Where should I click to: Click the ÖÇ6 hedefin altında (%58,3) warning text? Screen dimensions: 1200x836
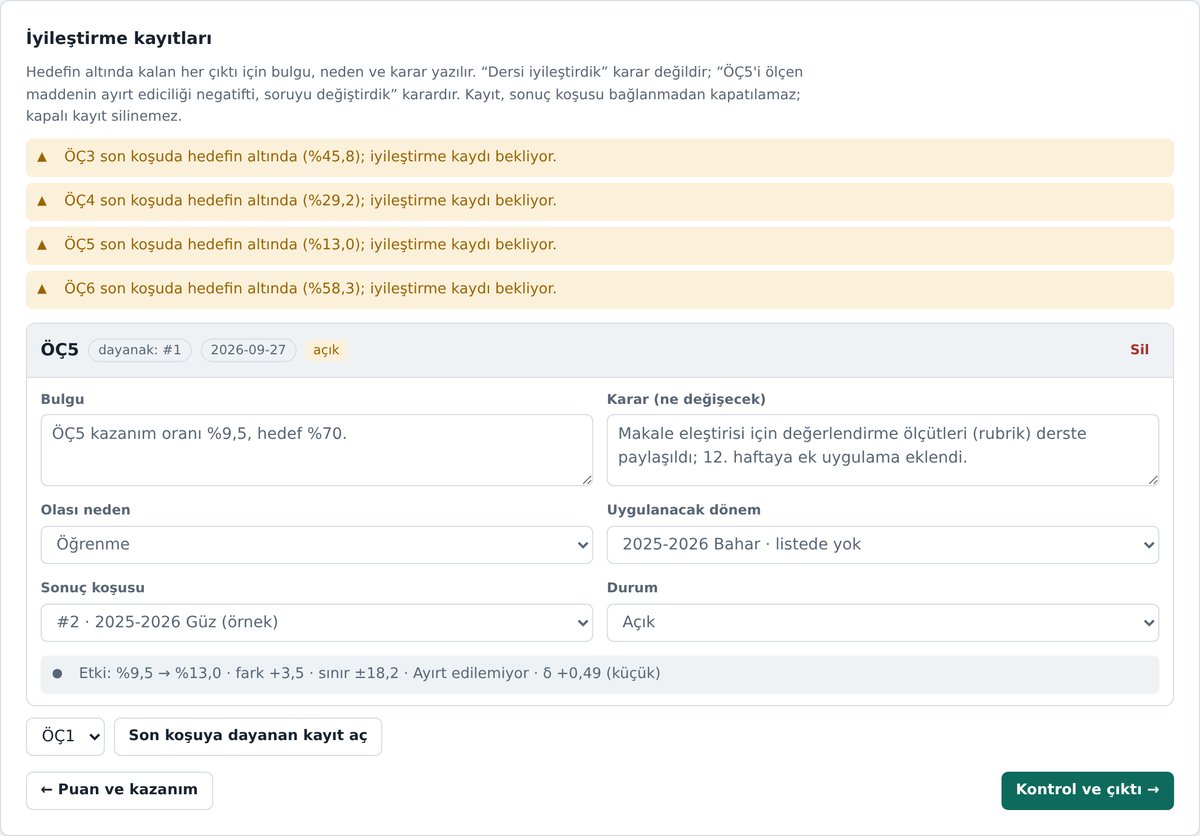(x=310, y=289)
